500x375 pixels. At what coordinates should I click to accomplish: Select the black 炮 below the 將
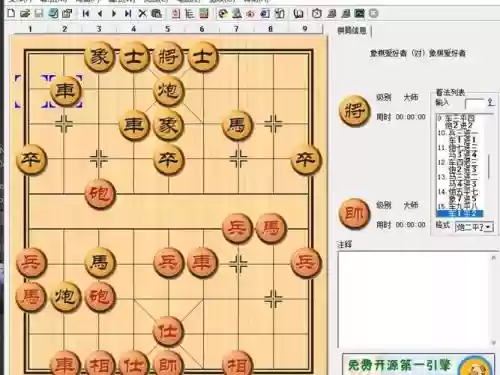pyautogui.click(x=168, y=91)
